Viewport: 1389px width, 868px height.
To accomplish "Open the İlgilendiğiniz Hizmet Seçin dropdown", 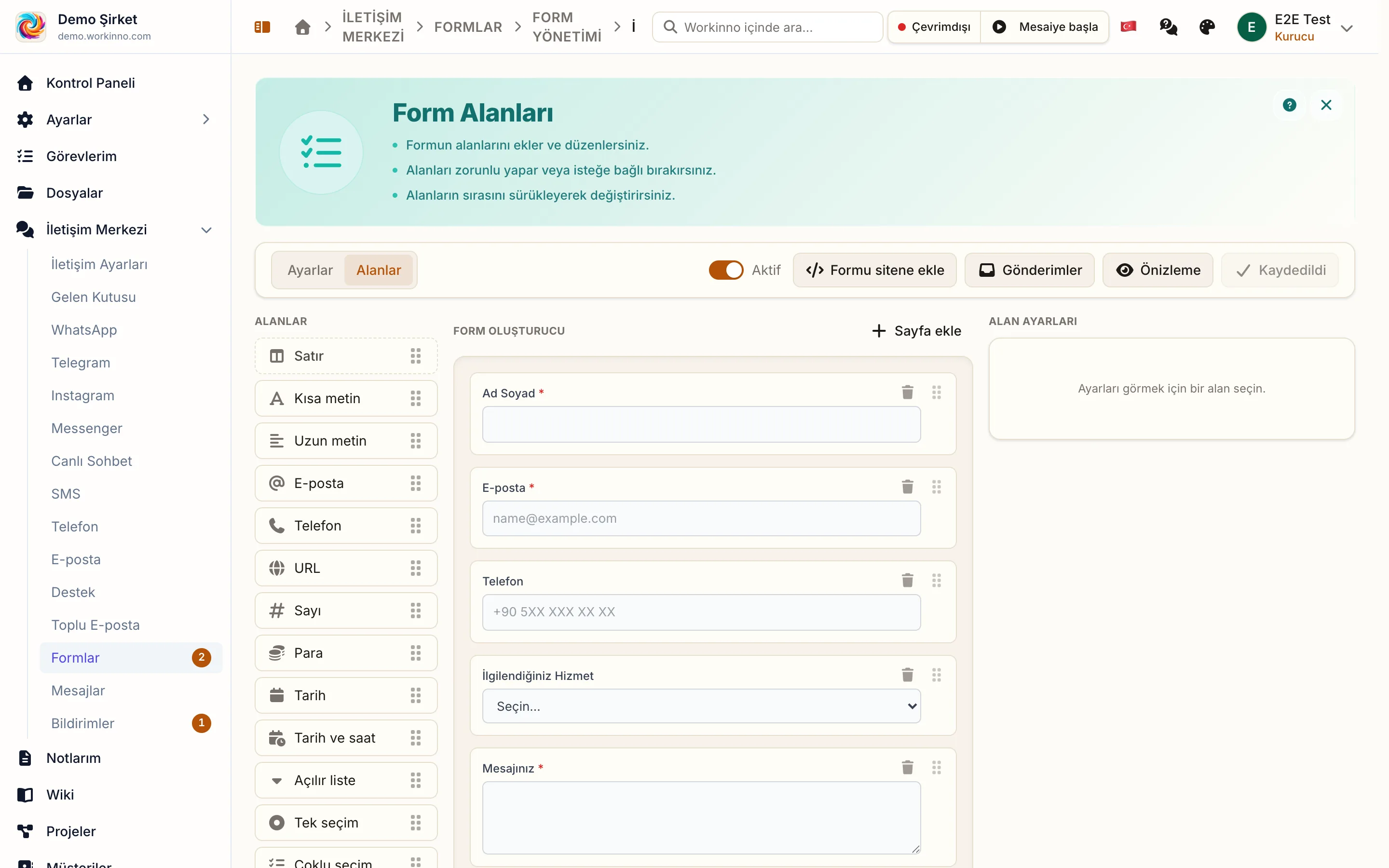I will pyautogui.click(x=701, y=706).
